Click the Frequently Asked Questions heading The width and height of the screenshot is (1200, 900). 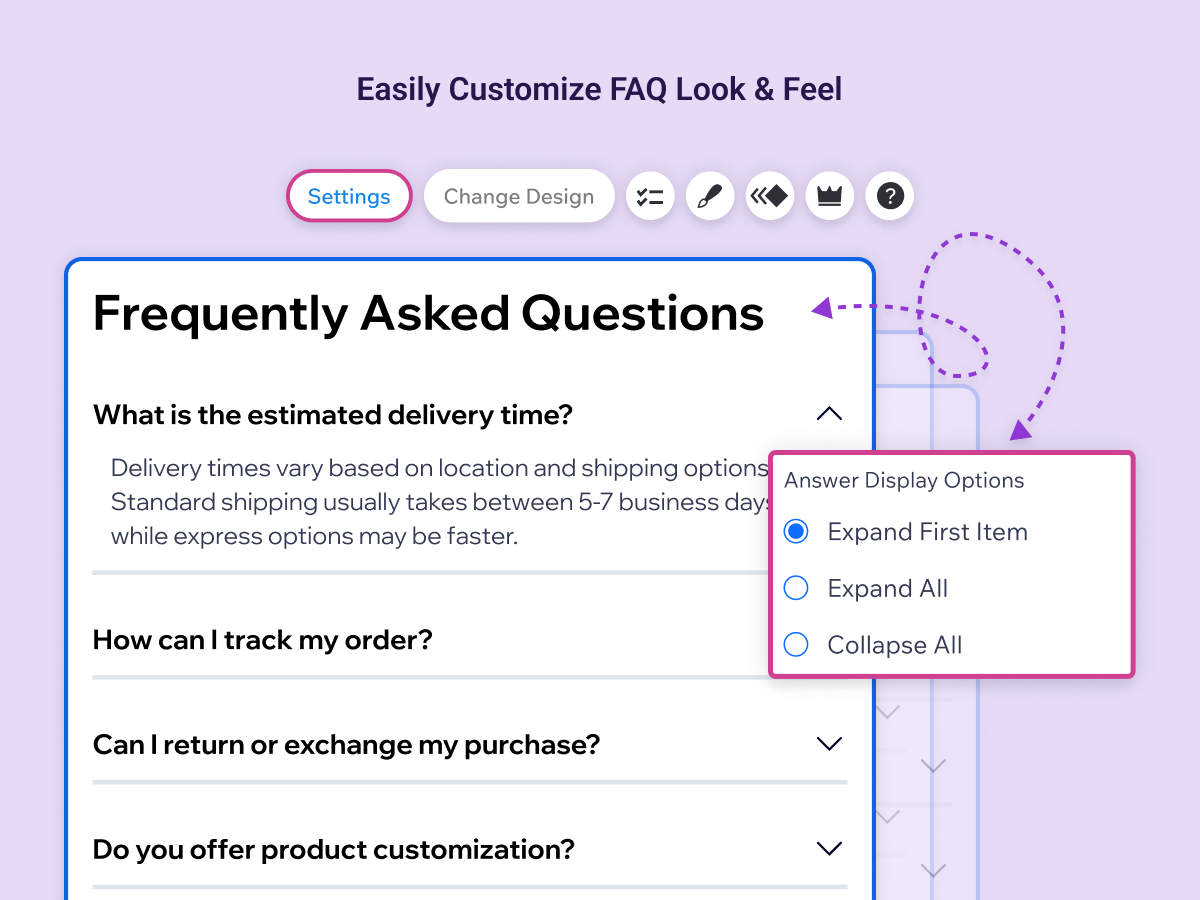(428, 314)
